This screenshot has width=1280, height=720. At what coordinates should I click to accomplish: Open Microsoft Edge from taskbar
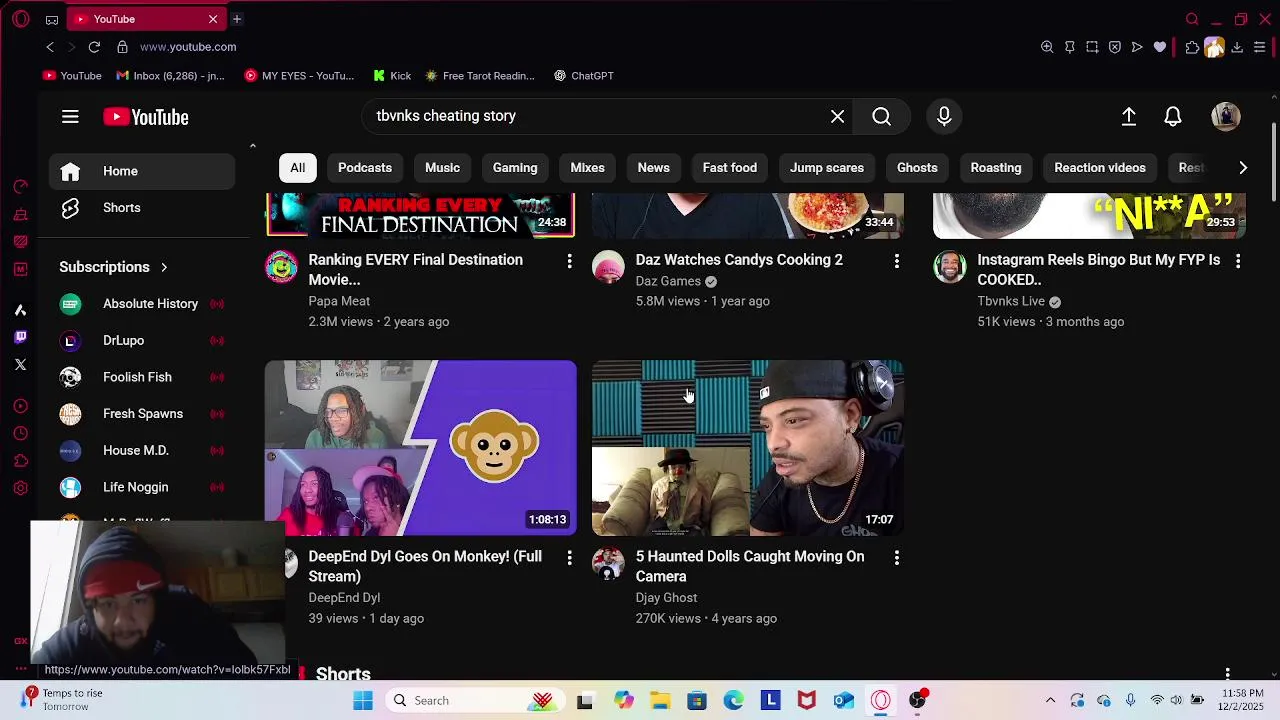click(x=734, y=700)
